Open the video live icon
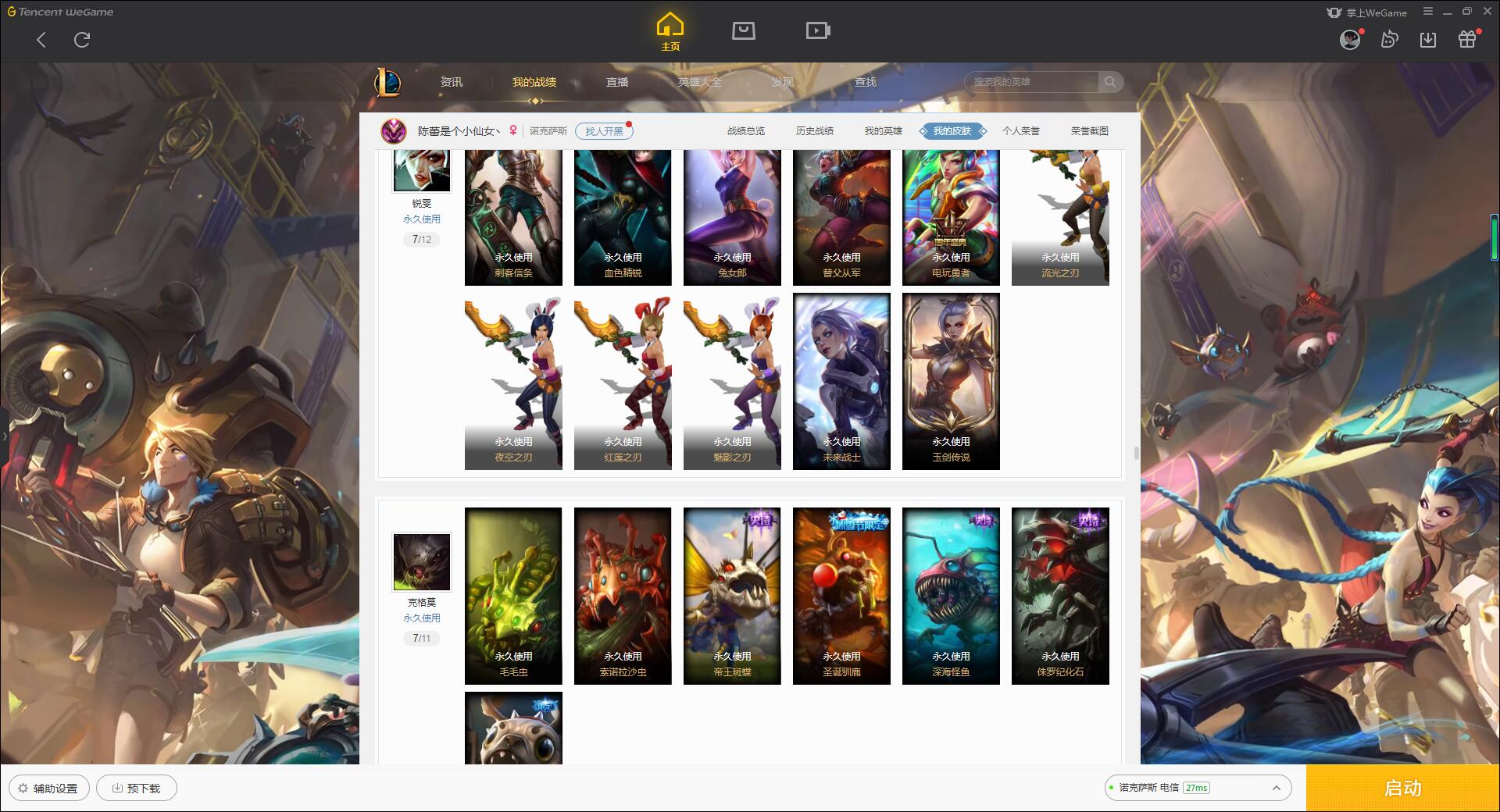 click(x=818, y=30)
